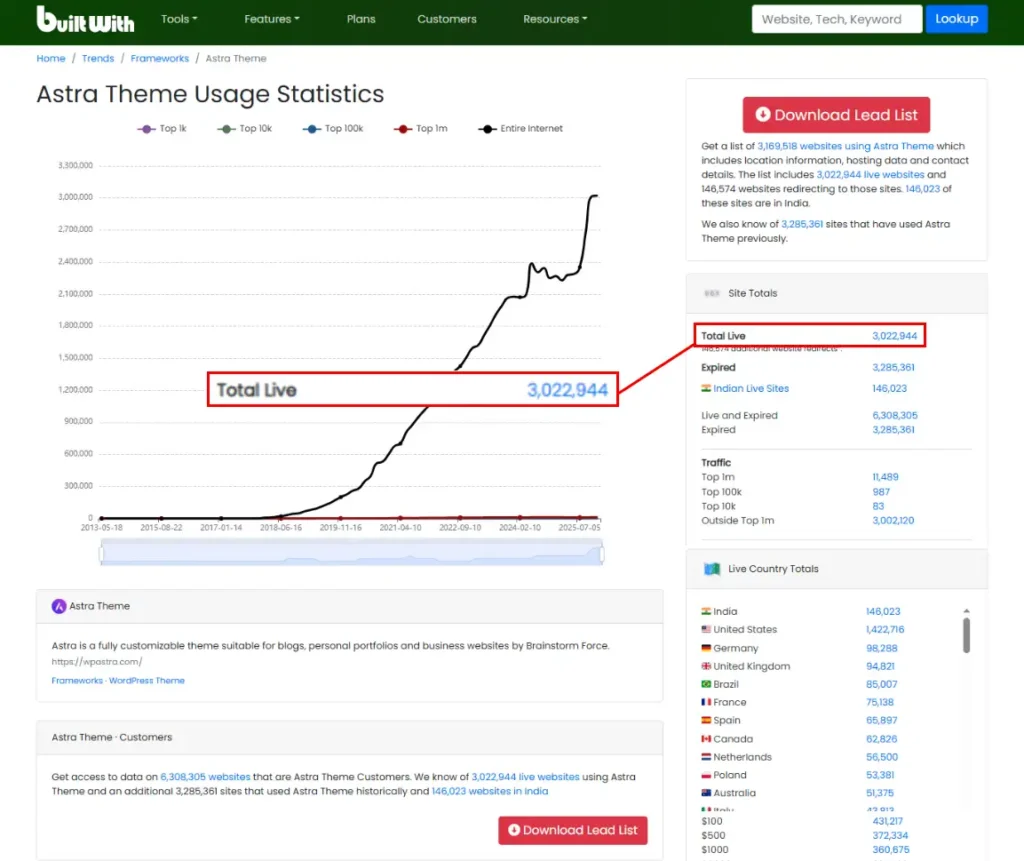Open the Tools dropdown menu
This screenshot has height=861, width=1024.
(179, 19)
